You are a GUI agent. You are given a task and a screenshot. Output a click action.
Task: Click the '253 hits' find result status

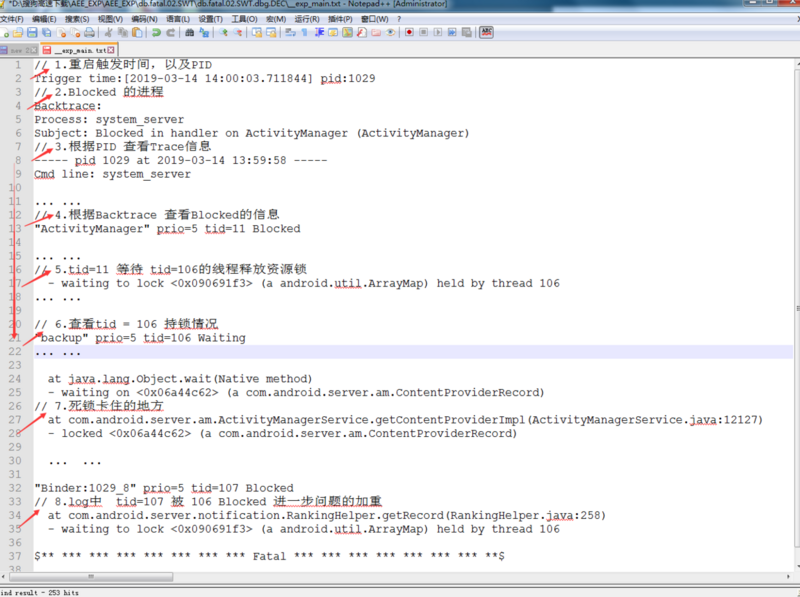coord(63,592)
